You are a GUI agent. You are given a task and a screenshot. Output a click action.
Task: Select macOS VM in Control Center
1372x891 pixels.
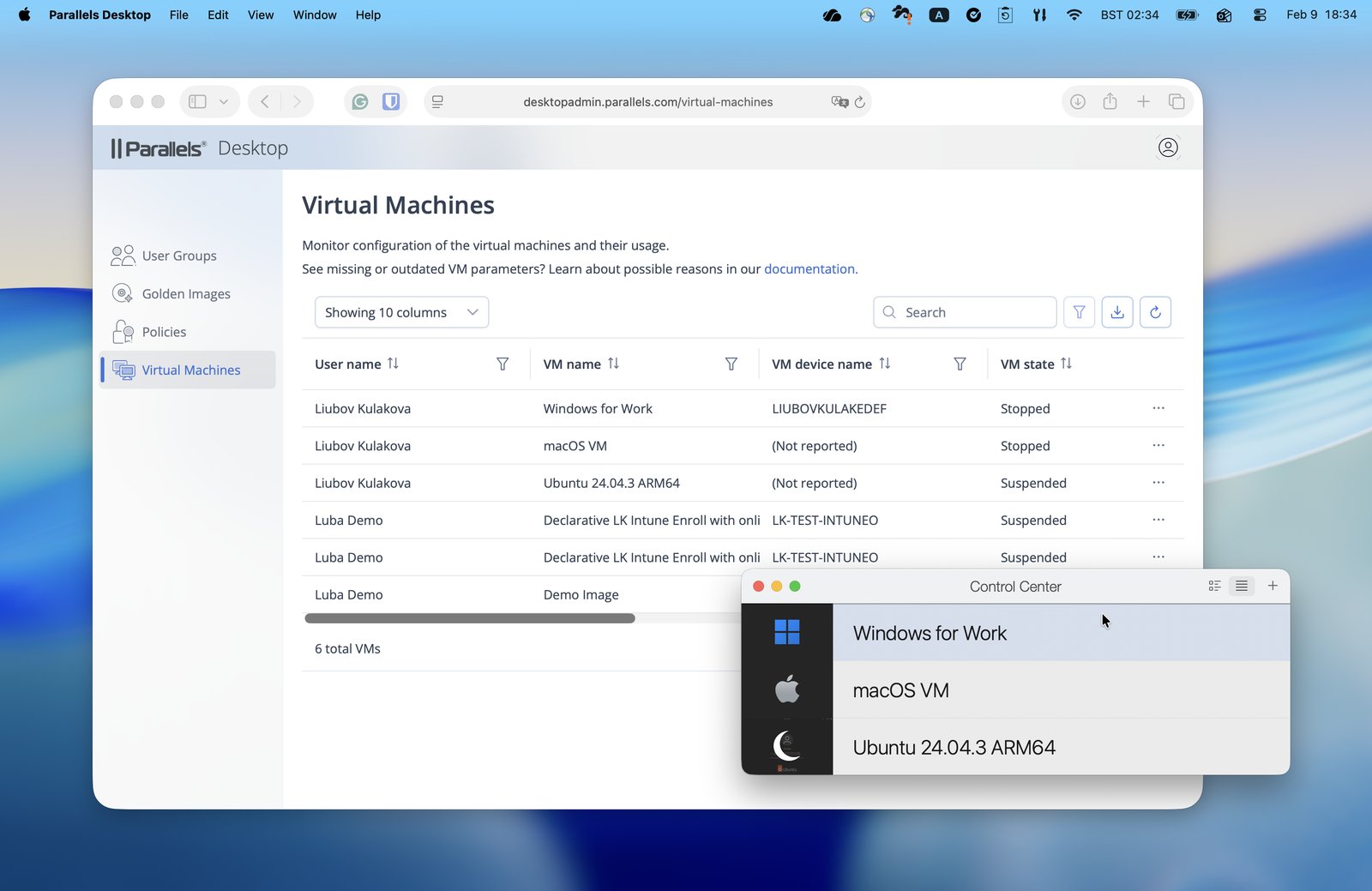pyautogui.click(x=1061, y=689)
